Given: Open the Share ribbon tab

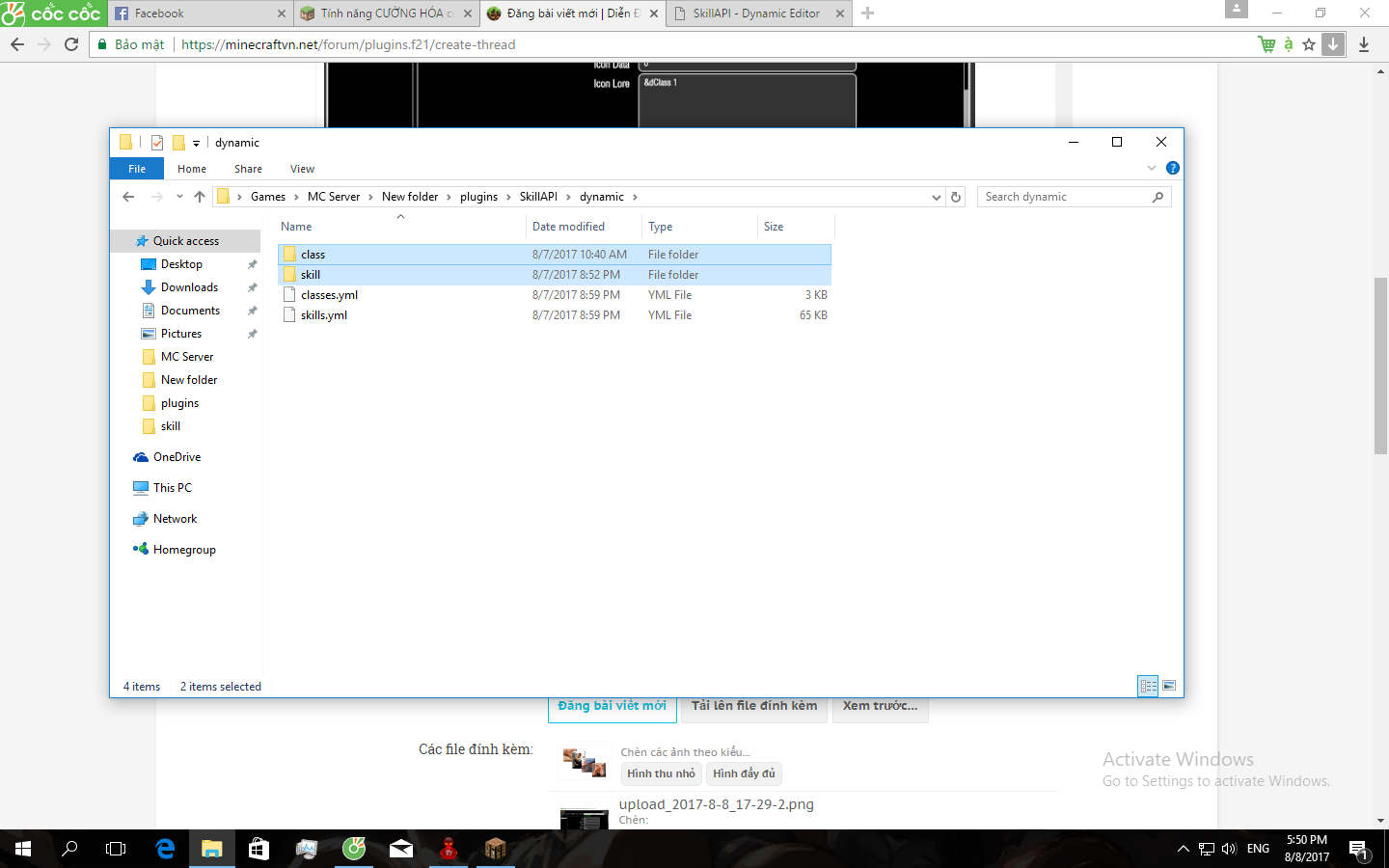Looking at the screenshot, I should tap(248, 169).
